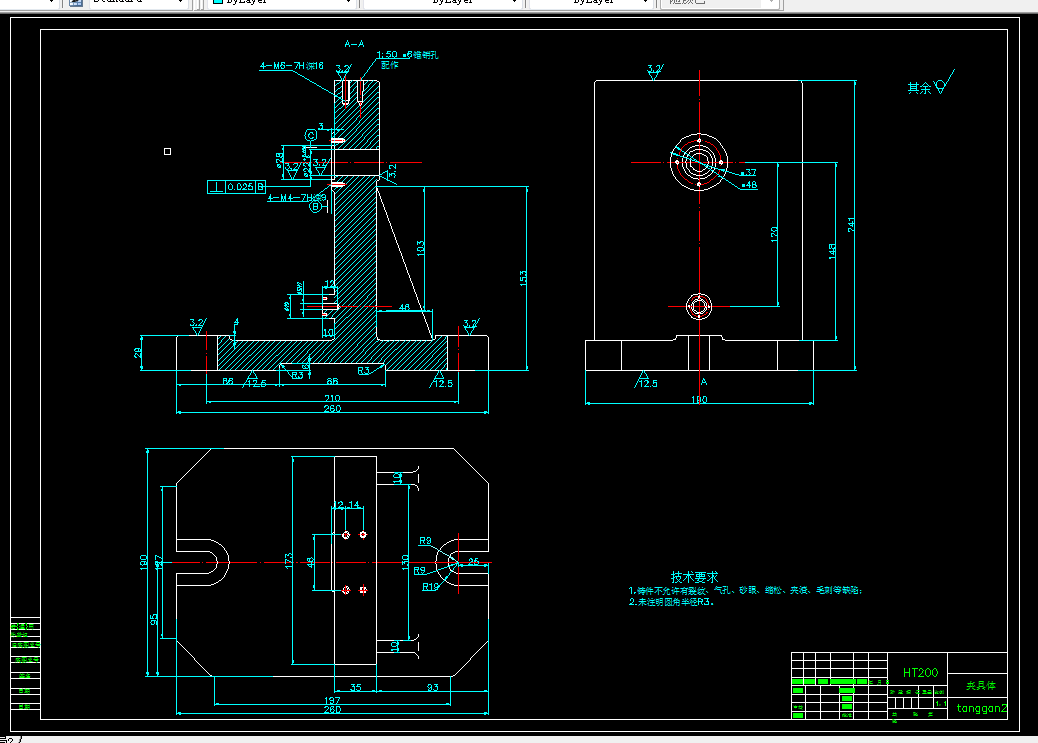Select the 103 vertical dimension
Viewport: 1038px width, 743px height.
pos(420,248)
